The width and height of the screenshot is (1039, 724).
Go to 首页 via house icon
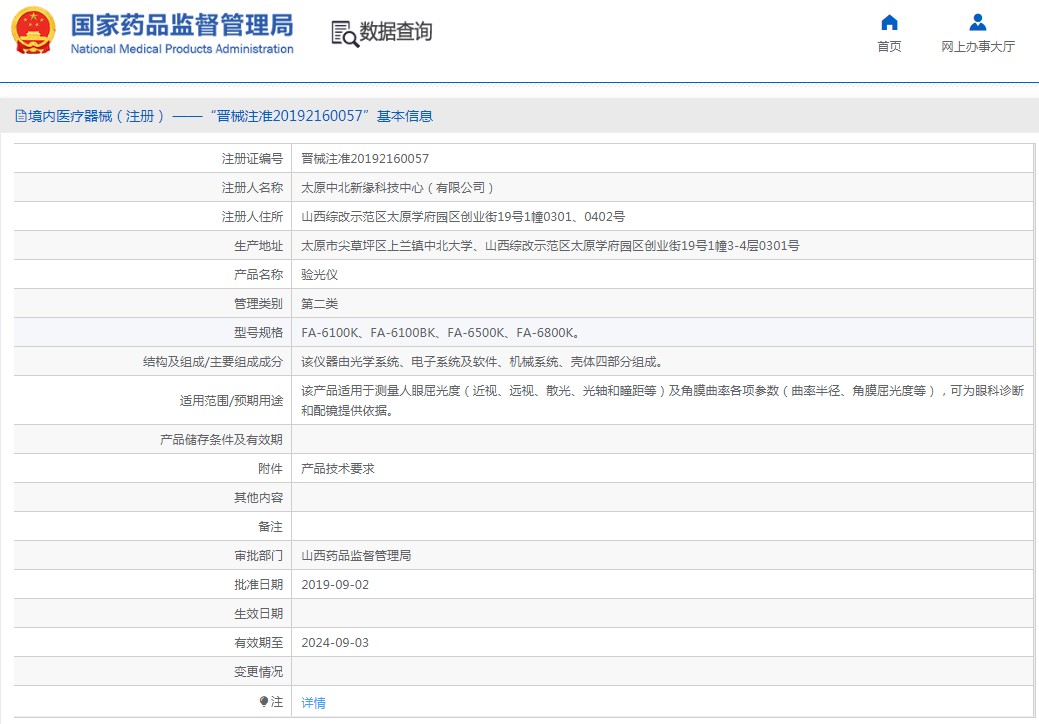[x=889, y=23]
